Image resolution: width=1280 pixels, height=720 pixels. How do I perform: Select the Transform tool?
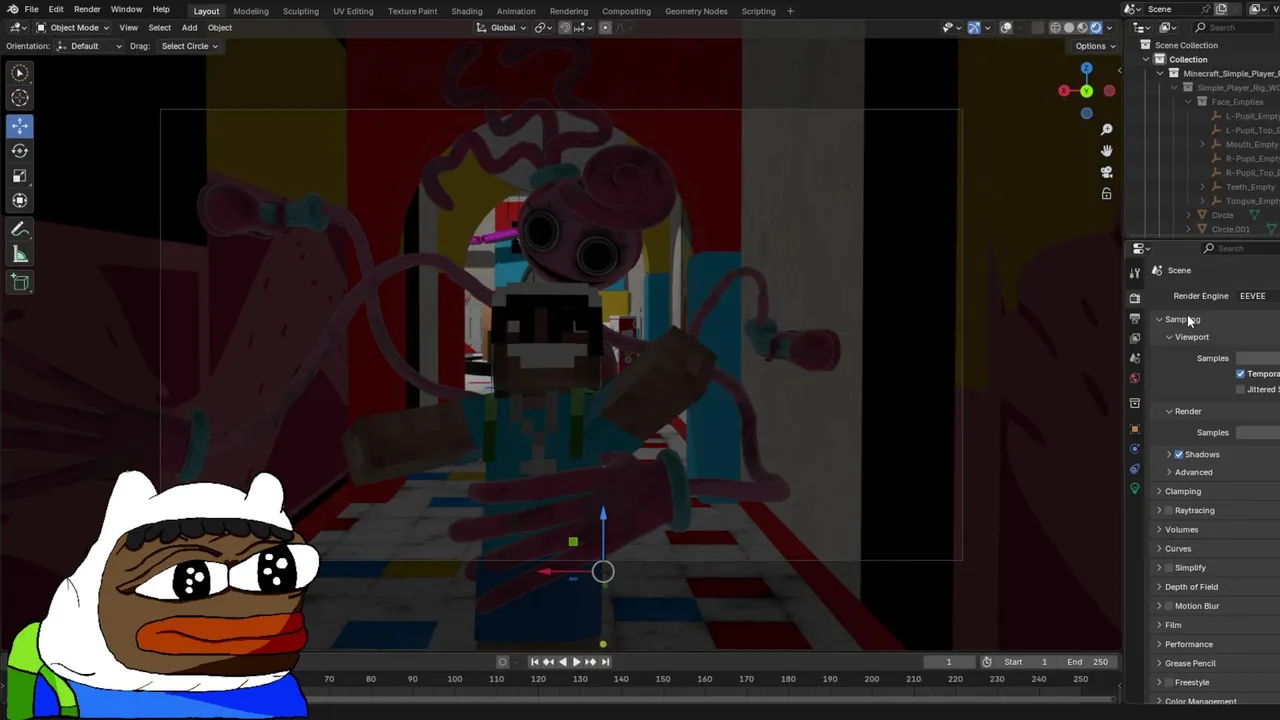coord(20,201)
